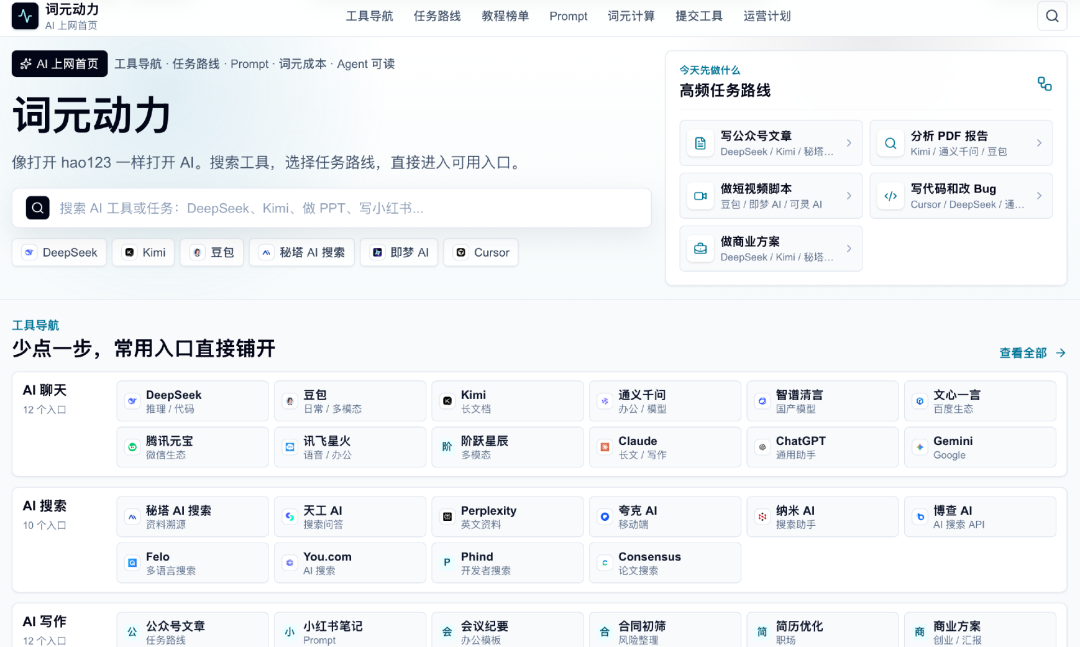
Task: Open the 合同初筛 card
Action: pos(665,630)
